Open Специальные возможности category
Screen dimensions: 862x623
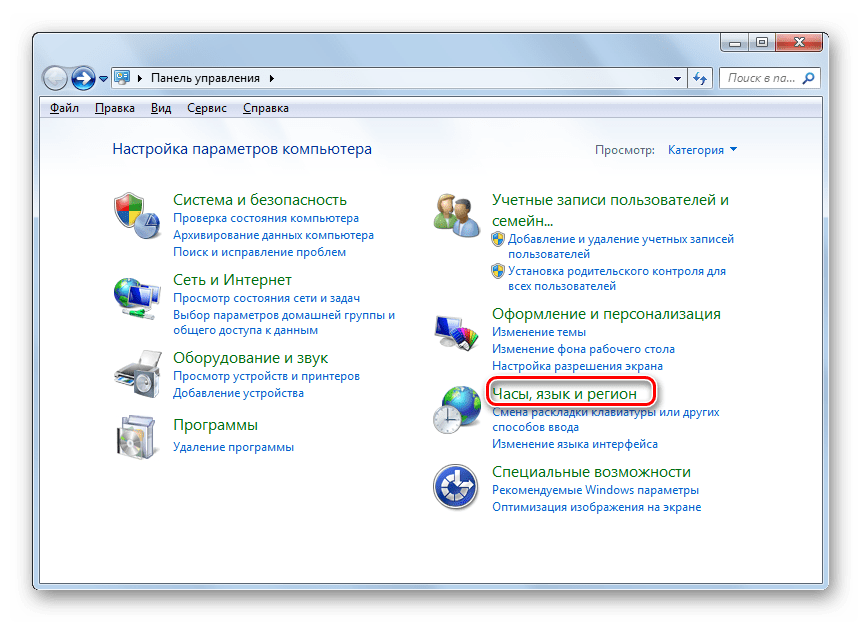click(x=592, y=472)
